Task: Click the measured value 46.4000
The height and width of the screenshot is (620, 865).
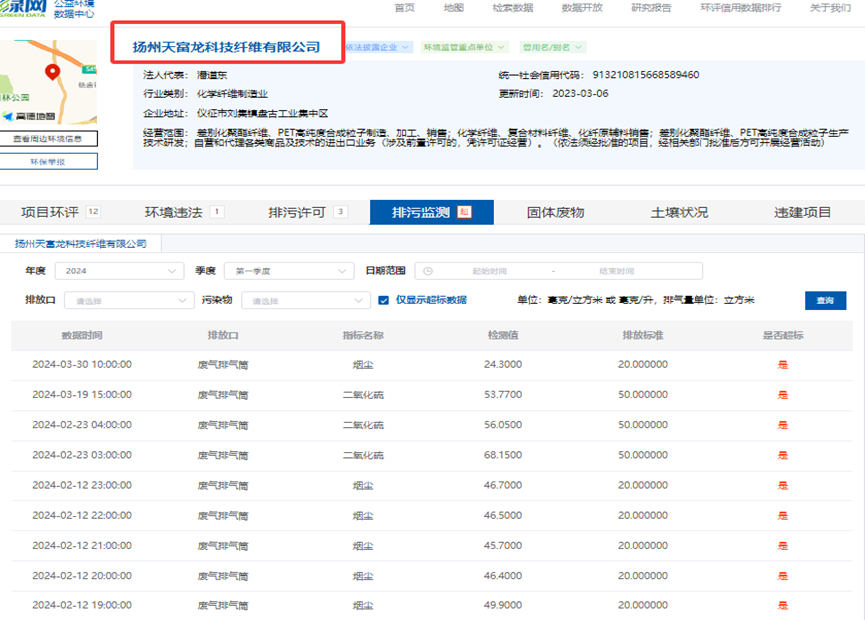Action: [x=503, y=576]
